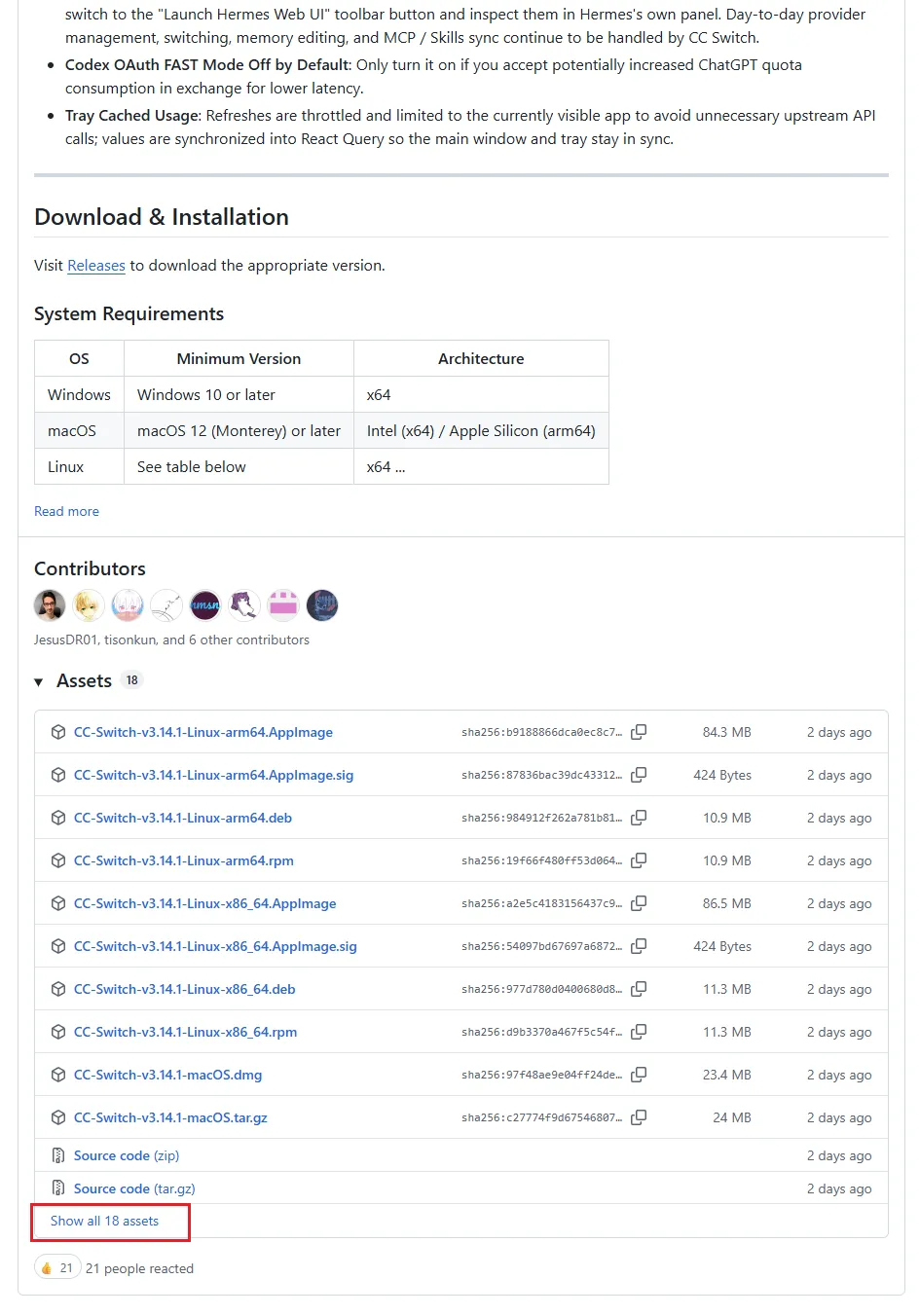Copy SHA256 hash for macOS.tar.gz
Screen dimensions: 920x1316
tap(639, 1117)
